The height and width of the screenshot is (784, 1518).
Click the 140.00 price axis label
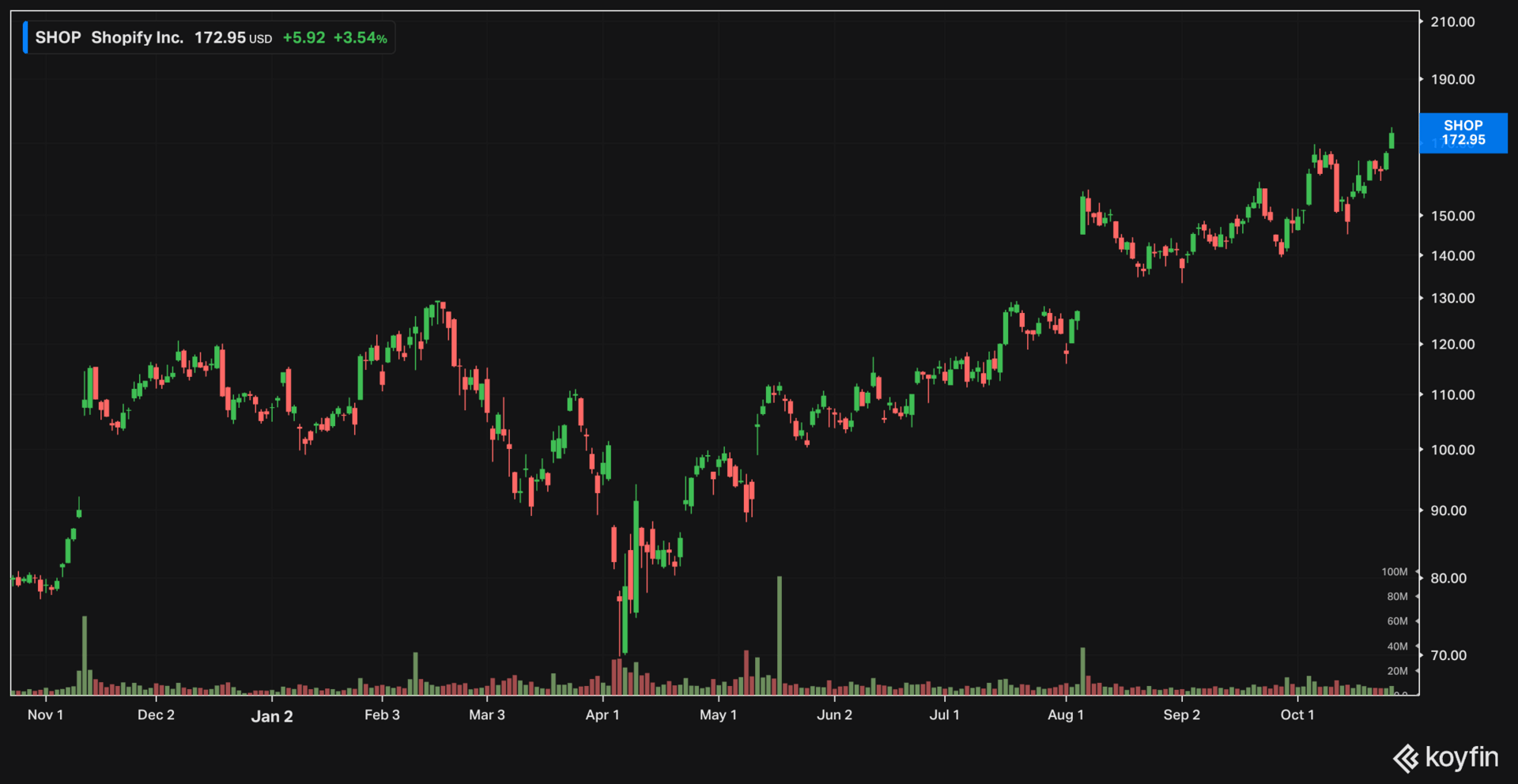coord(1452,256)
